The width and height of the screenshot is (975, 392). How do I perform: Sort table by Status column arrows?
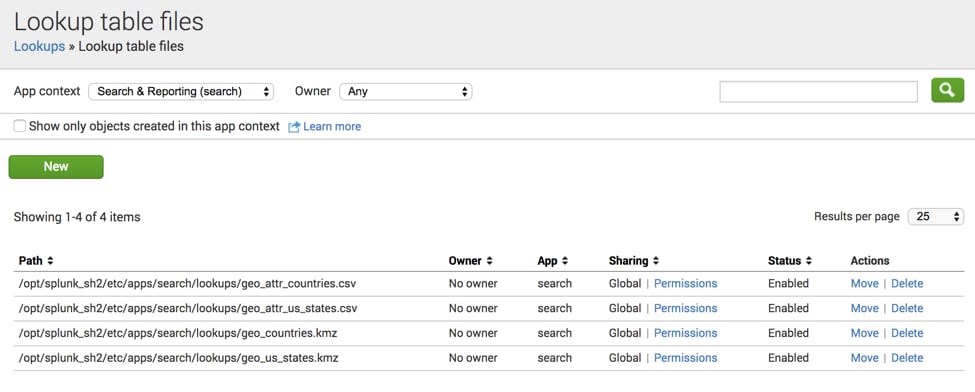pyautogui.click(x=808, y=261)
